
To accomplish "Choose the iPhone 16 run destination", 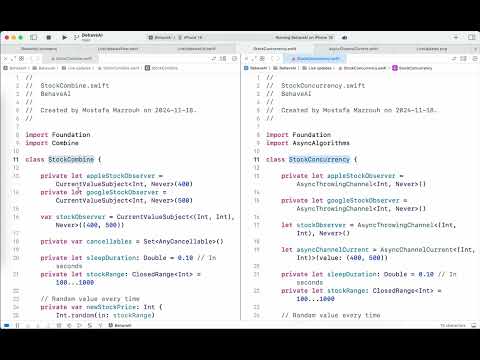I will pos(191,37).
